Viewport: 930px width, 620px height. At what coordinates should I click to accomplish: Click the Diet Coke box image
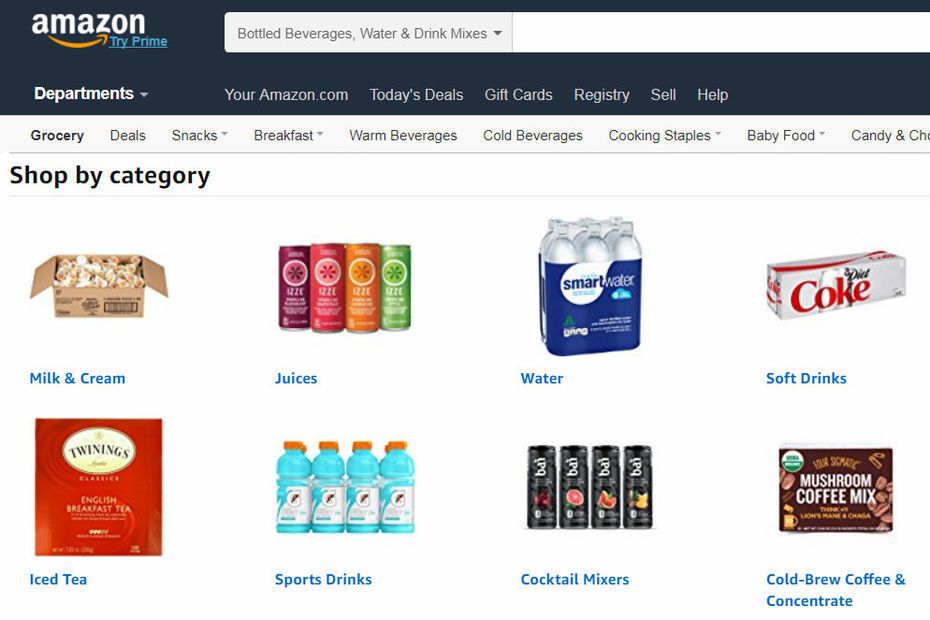(x=836, y=285)
